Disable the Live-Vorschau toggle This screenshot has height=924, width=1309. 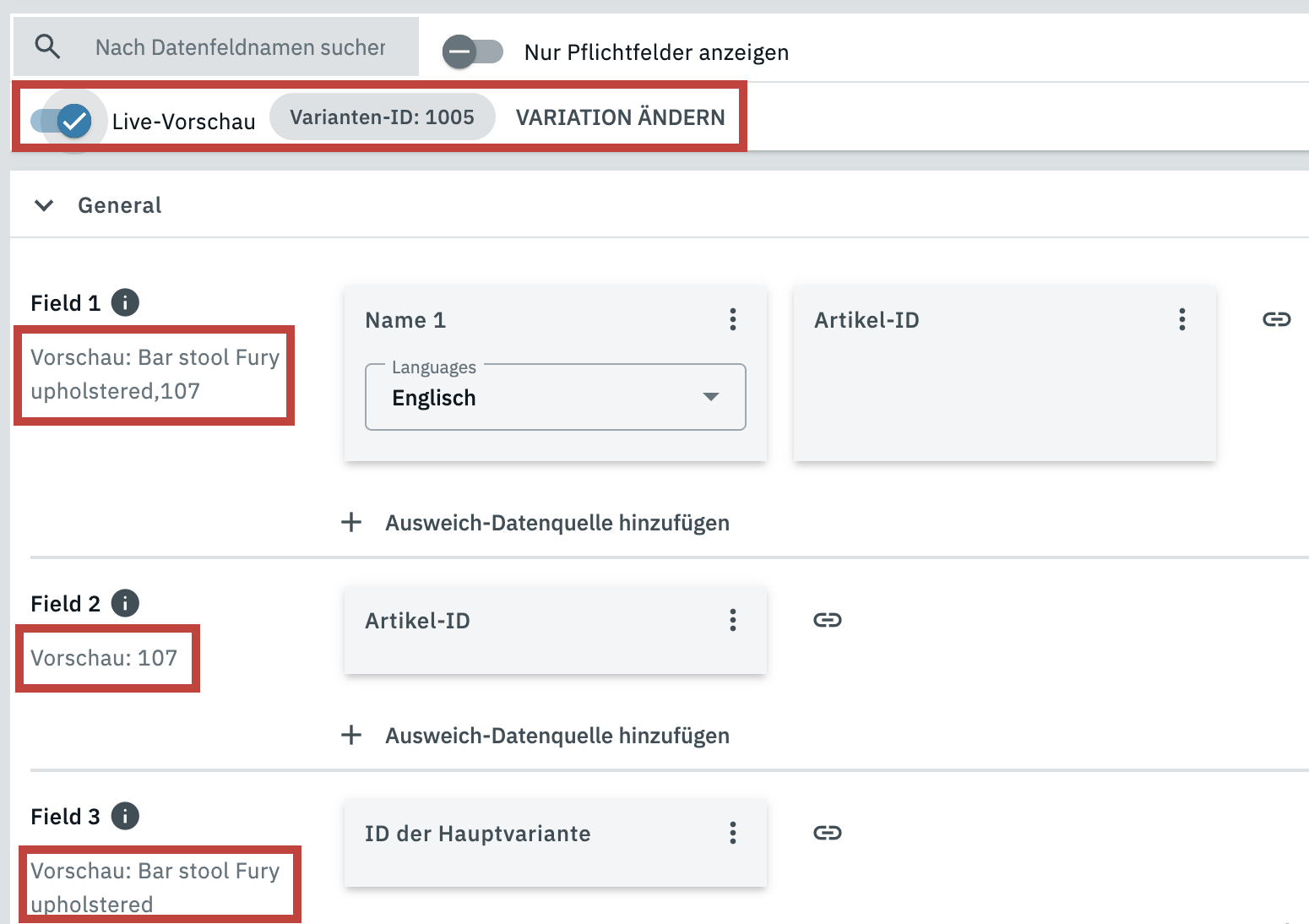[x=62, y=121]
